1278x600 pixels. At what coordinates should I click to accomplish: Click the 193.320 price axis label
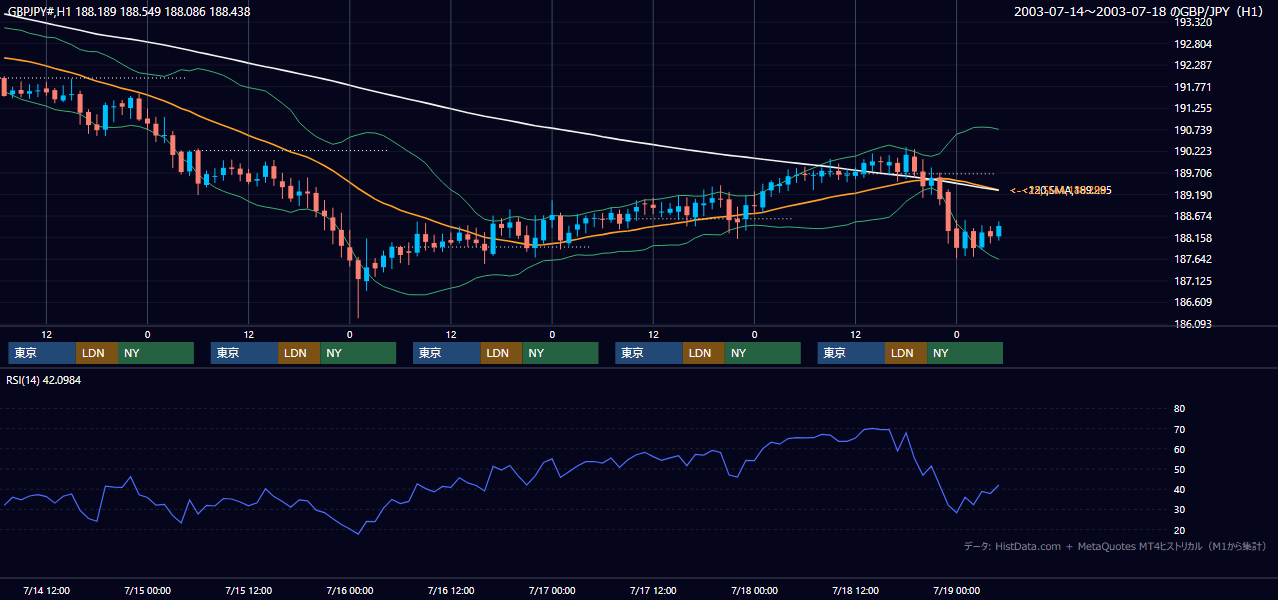click(1192, 22)
